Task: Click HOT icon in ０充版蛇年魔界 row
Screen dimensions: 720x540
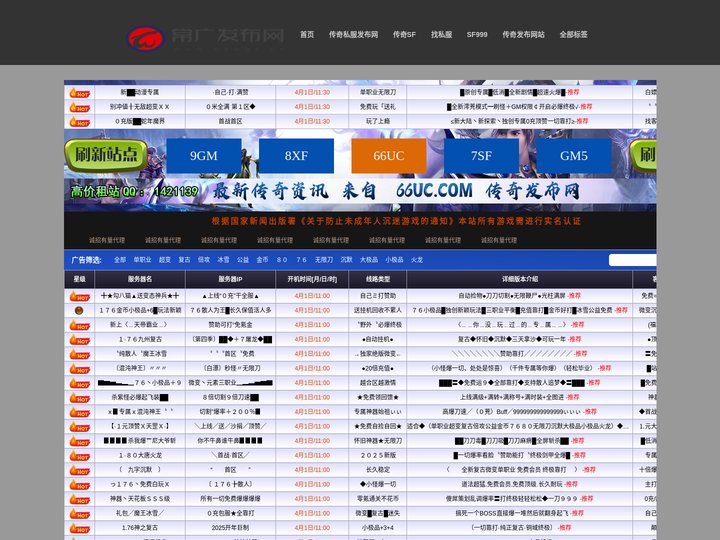Action: tap(79, 122)
